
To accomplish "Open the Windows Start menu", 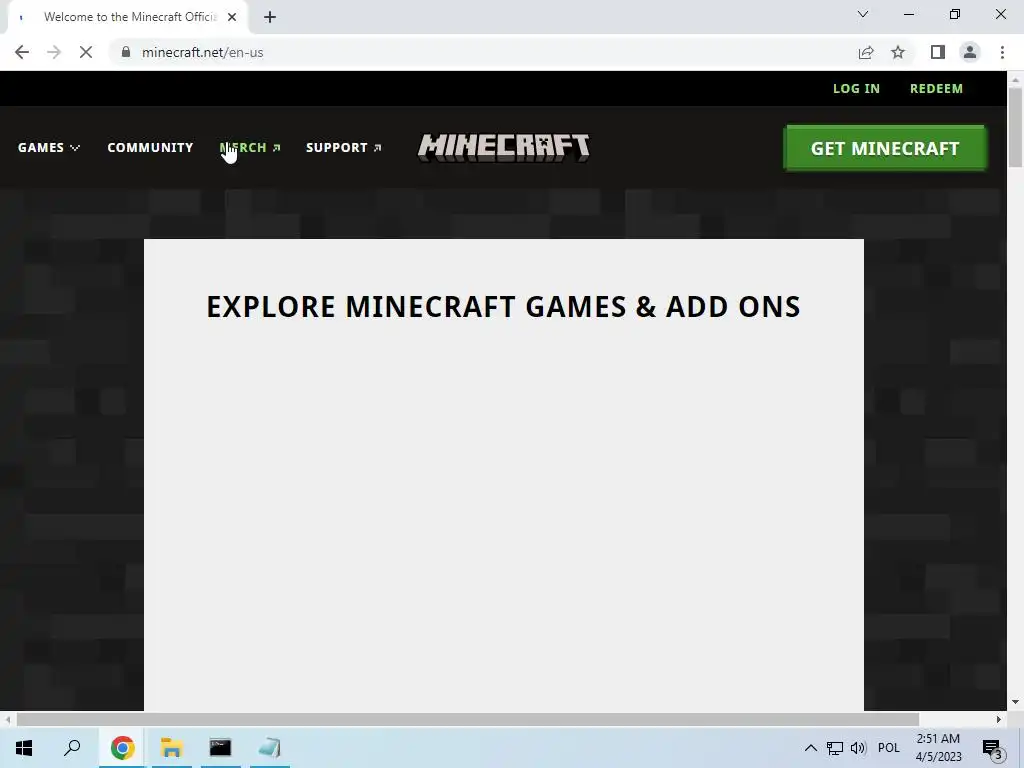I will click(24, 748).
